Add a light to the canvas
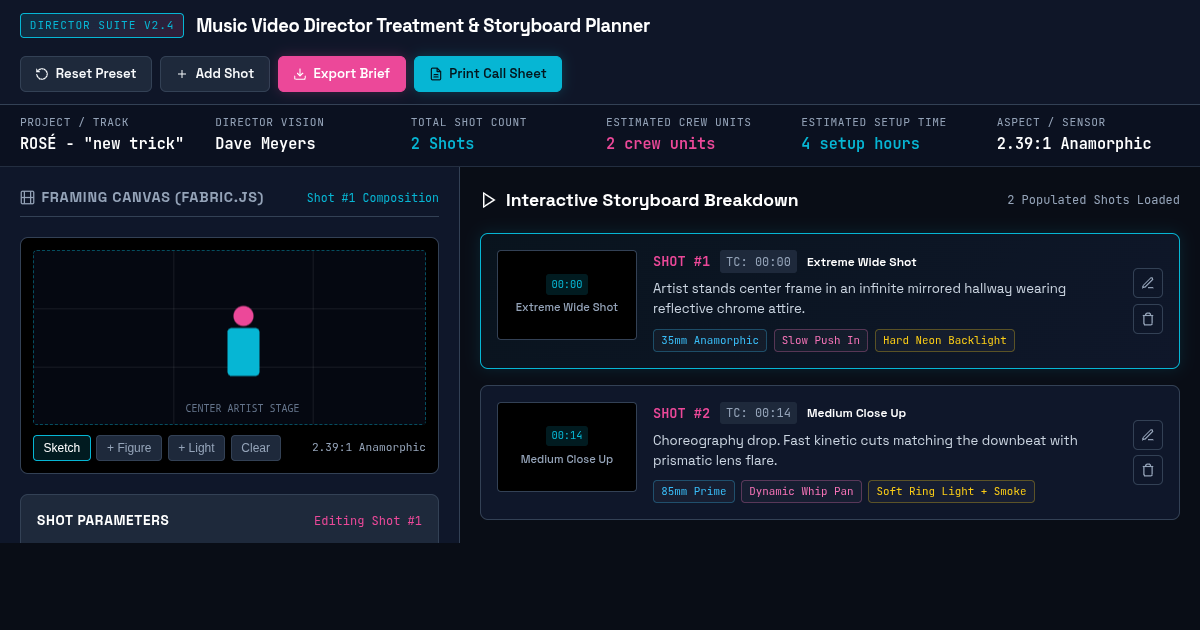 click(x=196, y=448)
